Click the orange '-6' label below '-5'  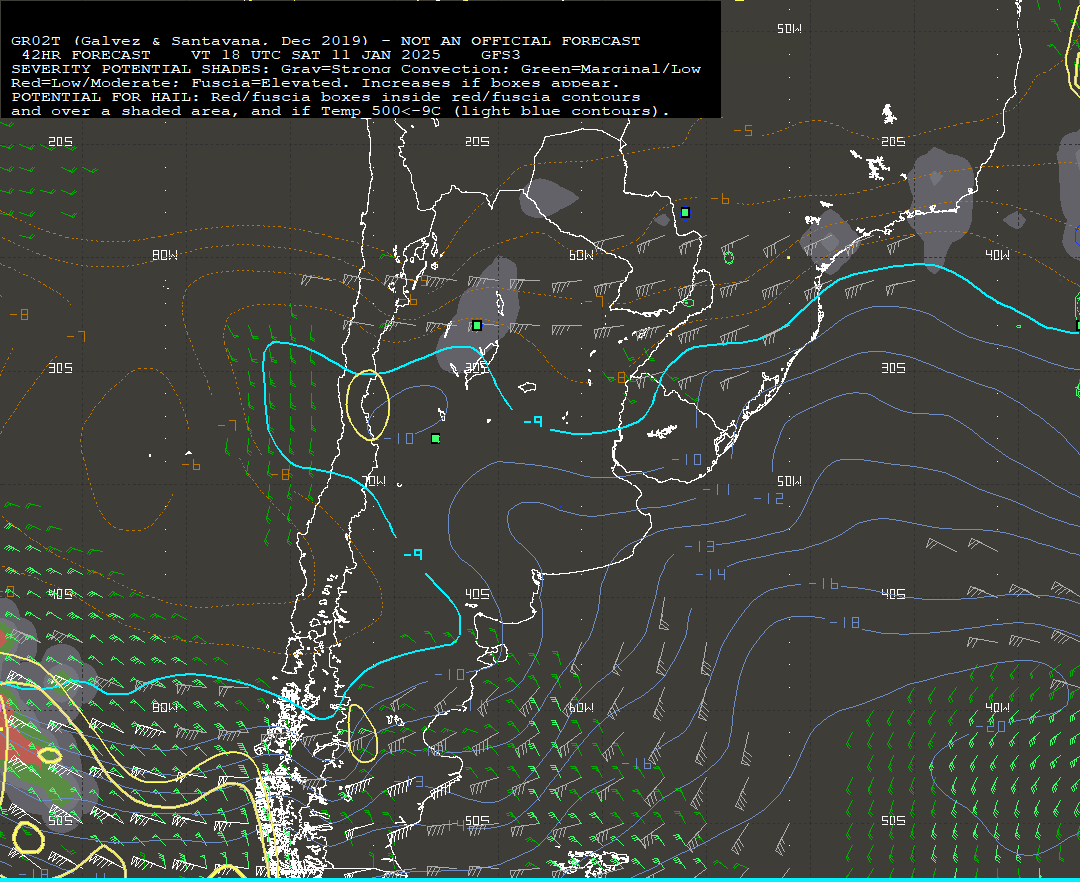tap(720, 200)
